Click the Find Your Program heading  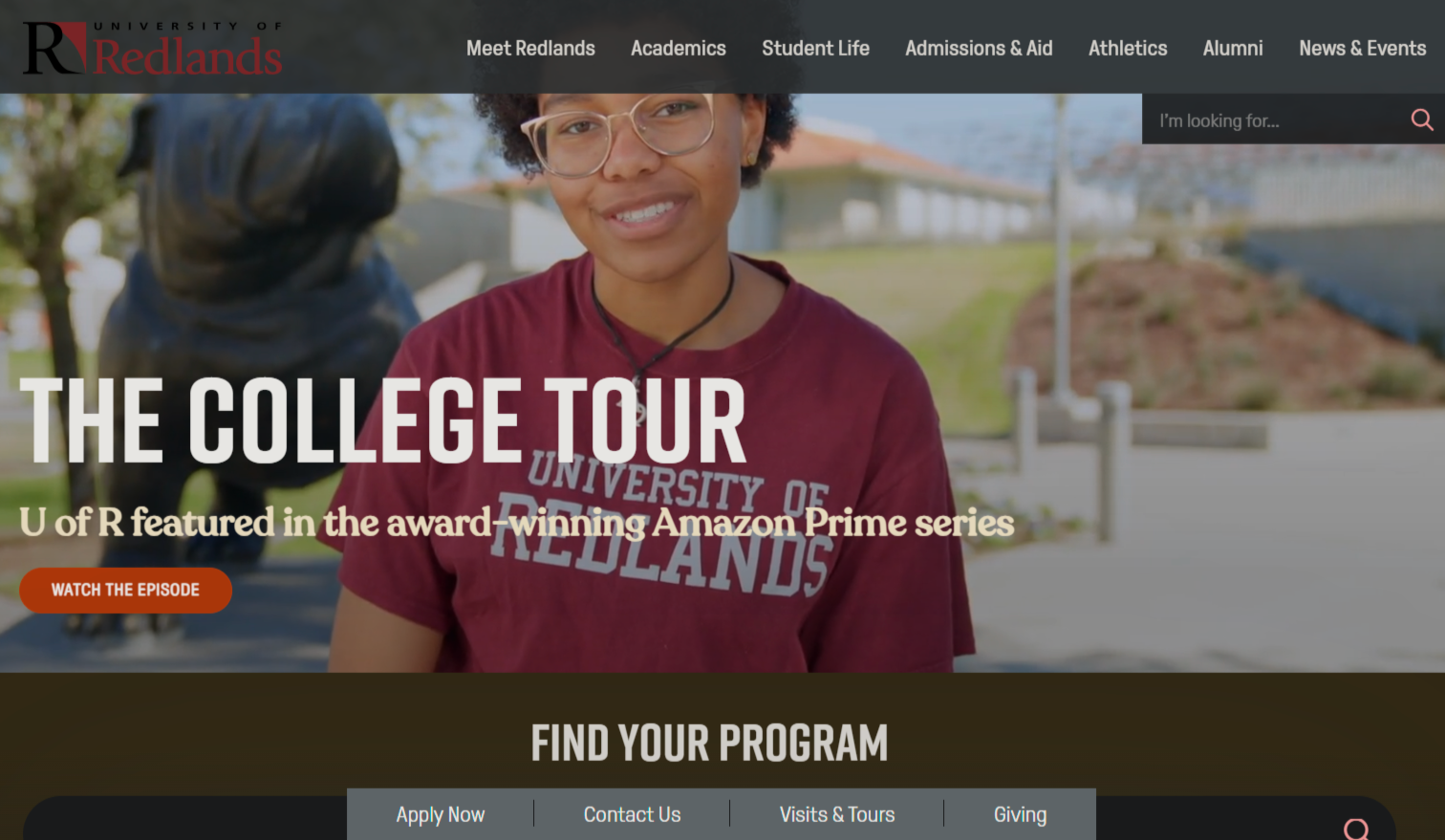coord(709,743)
